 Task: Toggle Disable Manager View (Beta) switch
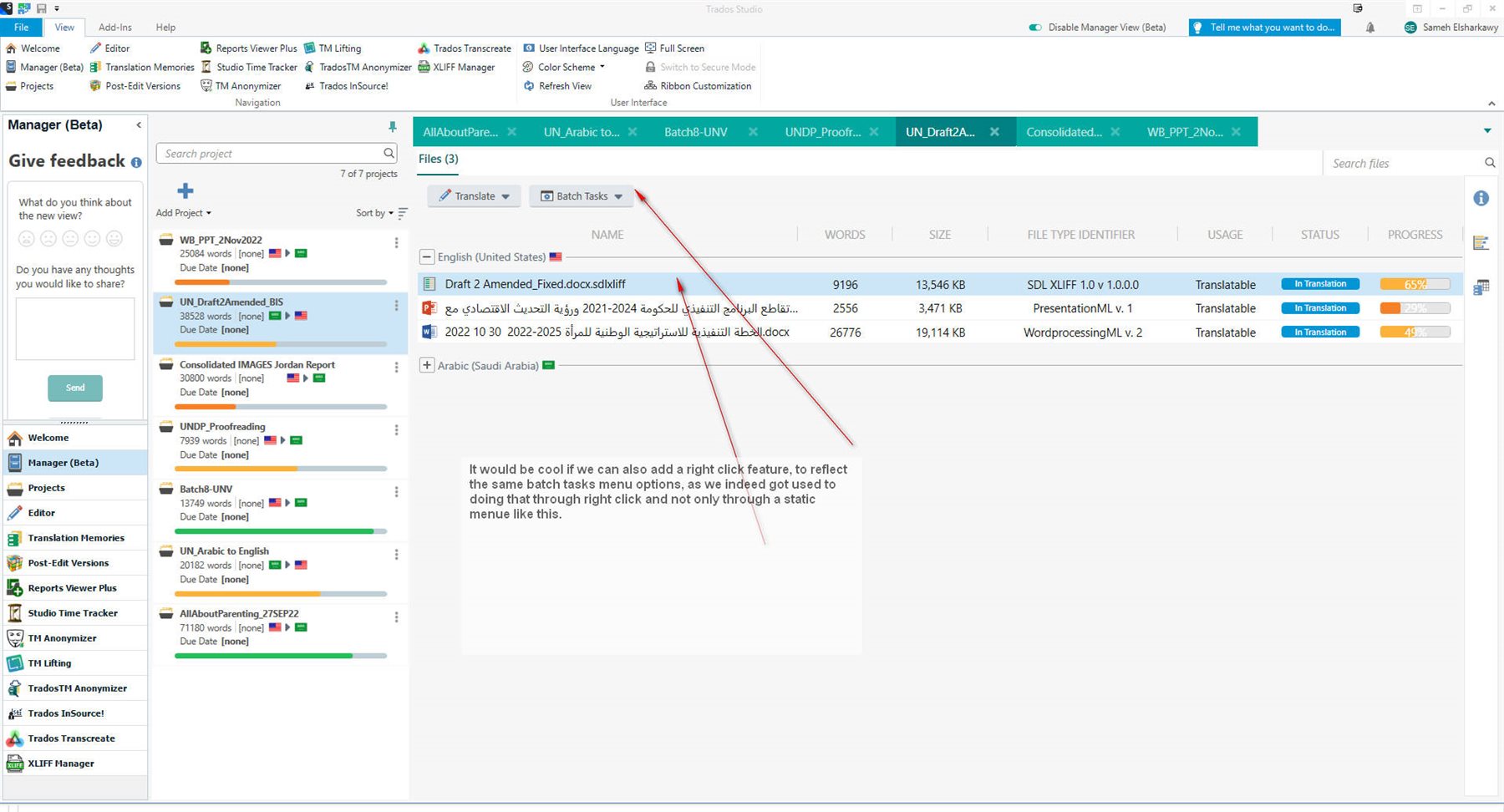(1035, 28)
